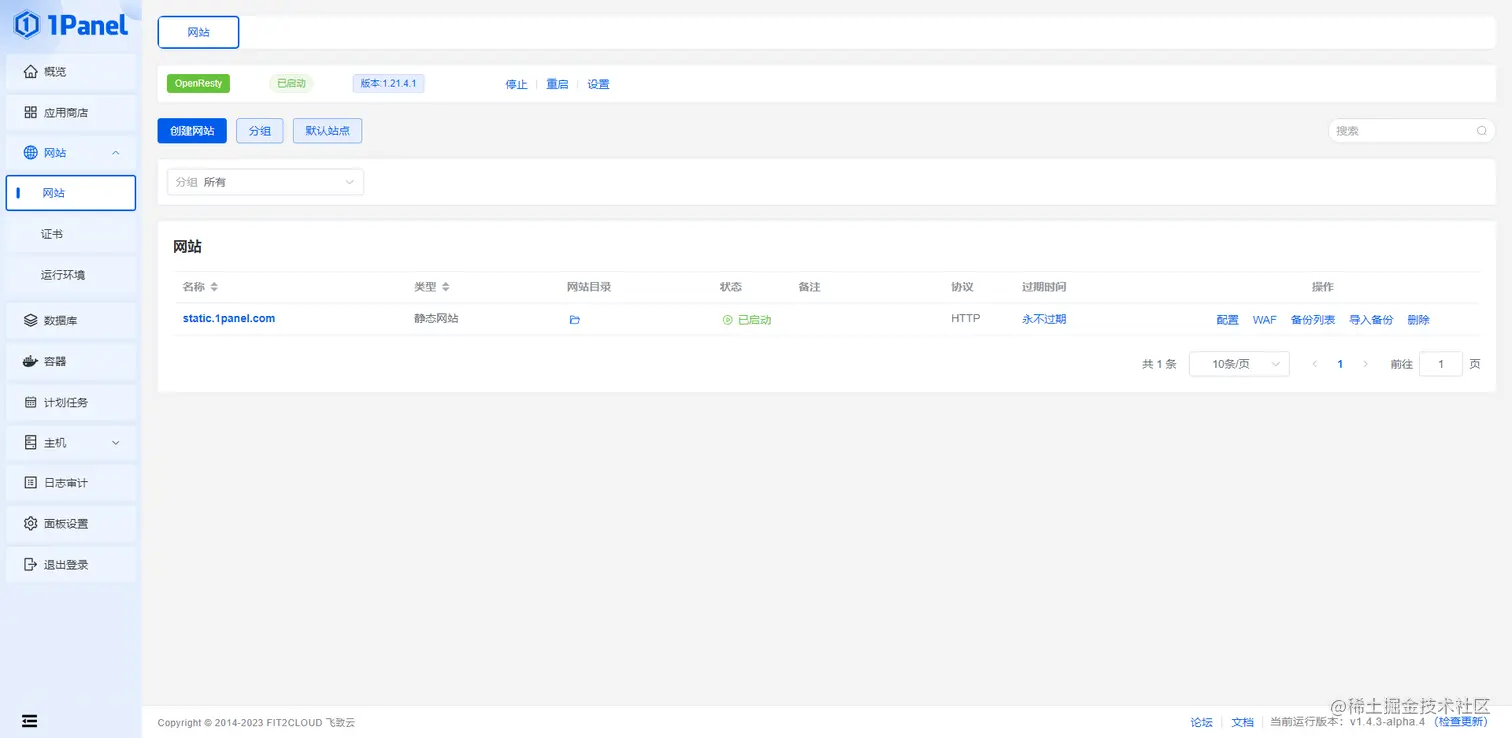Click the 数据库 database stack icon

pos(31,321)
